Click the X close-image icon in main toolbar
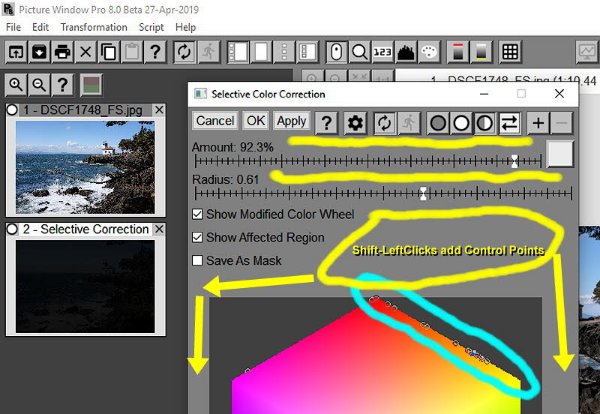 [86, 52]
